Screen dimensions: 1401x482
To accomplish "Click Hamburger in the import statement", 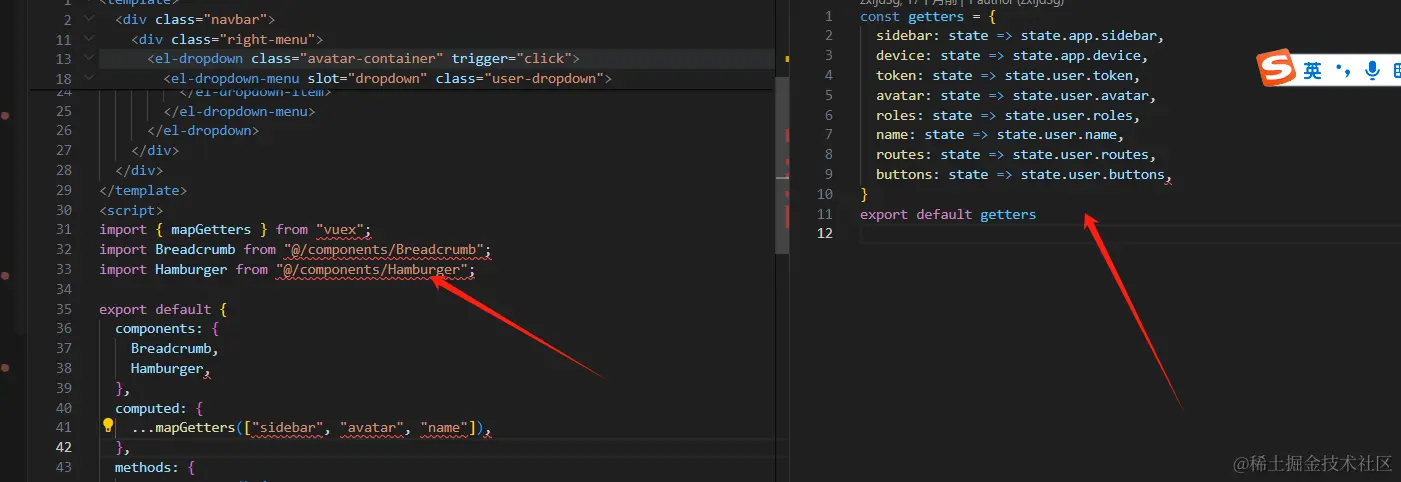I will (x=191, y=269).
